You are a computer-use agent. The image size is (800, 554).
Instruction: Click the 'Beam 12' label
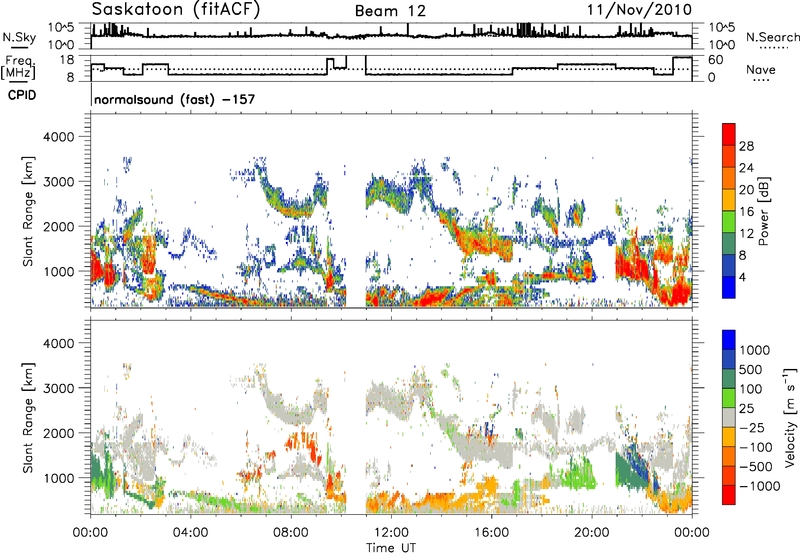point(390,11)
